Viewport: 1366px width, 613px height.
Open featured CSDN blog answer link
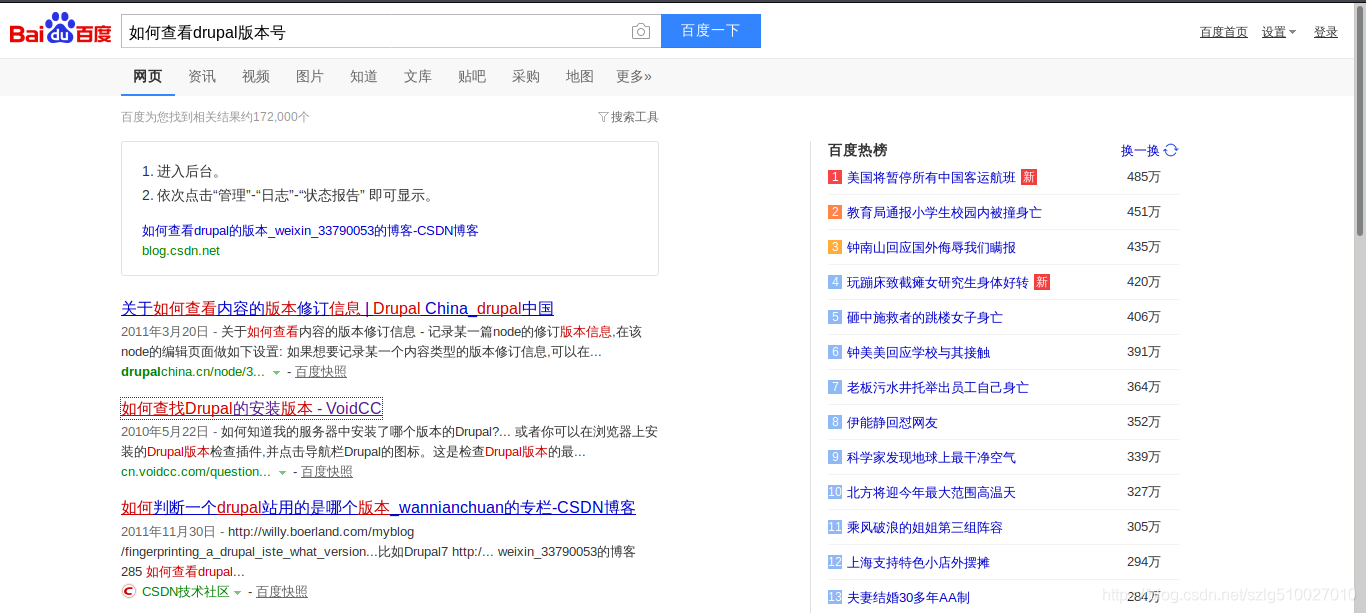[x=310, y=230]
